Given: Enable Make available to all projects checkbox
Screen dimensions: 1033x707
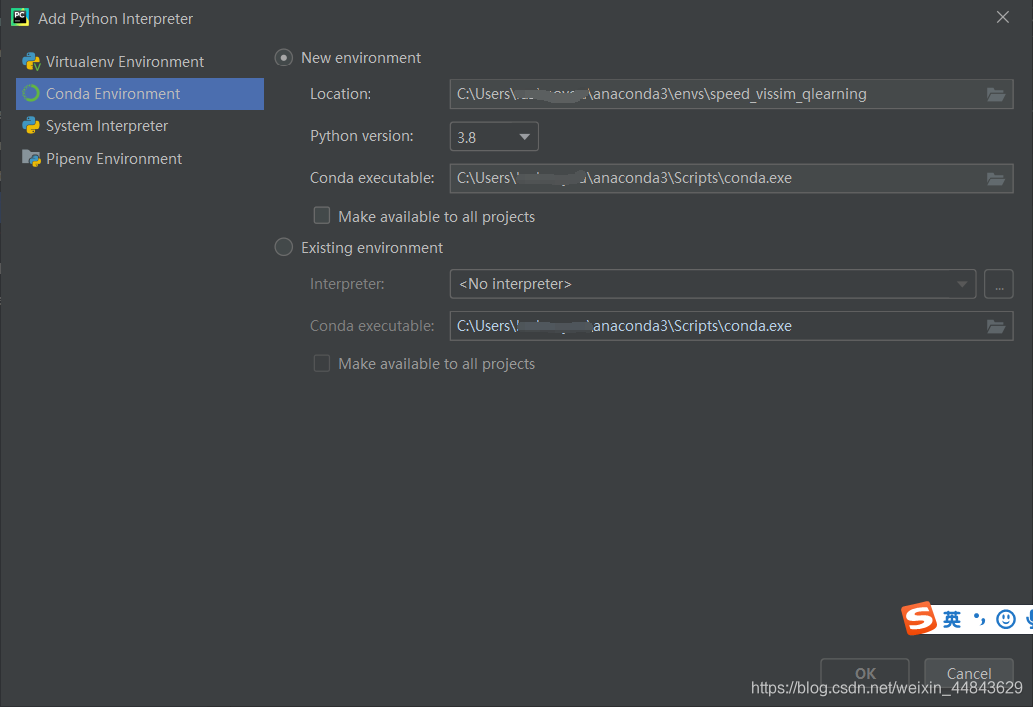Looking at the screenshot, I should point(322,215).
